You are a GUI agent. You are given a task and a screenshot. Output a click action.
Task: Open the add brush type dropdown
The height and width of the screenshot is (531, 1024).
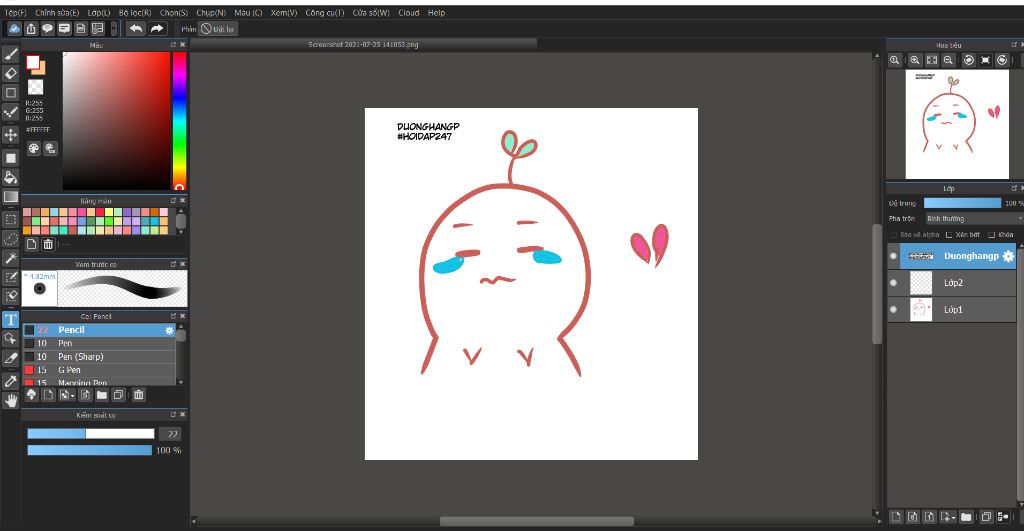(67, 394)
